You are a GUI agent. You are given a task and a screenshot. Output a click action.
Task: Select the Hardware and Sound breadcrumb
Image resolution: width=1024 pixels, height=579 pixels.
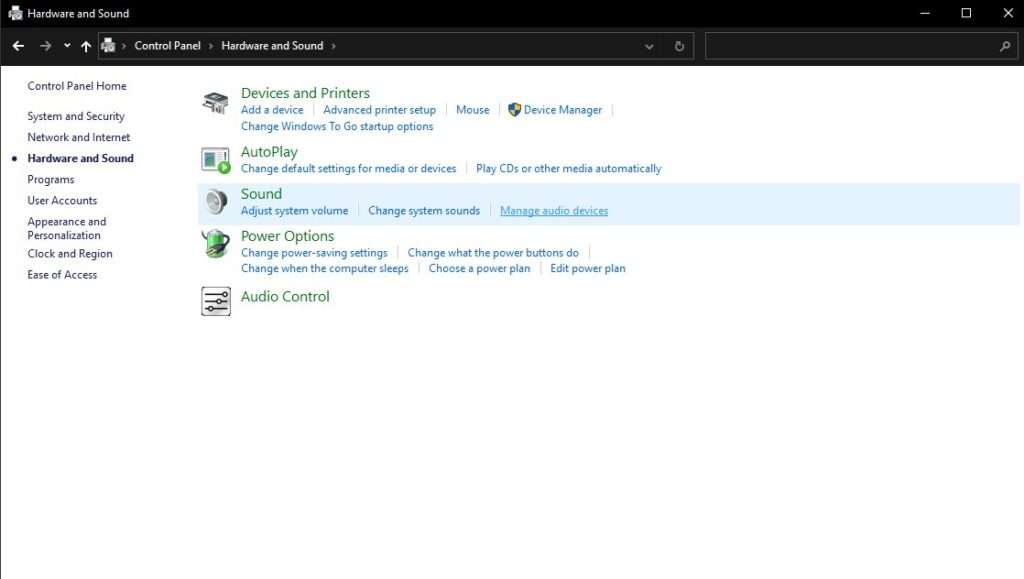click(272, 46)
